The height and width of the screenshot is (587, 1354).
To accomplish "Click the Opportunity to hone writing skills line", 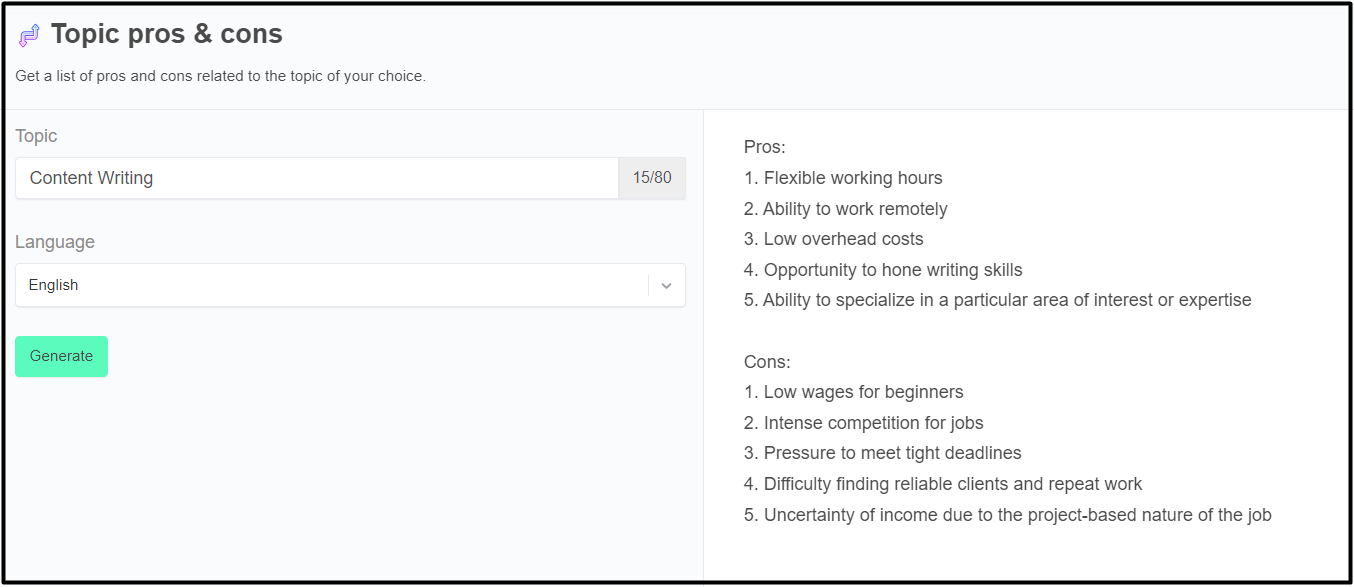I will point(883,270).
